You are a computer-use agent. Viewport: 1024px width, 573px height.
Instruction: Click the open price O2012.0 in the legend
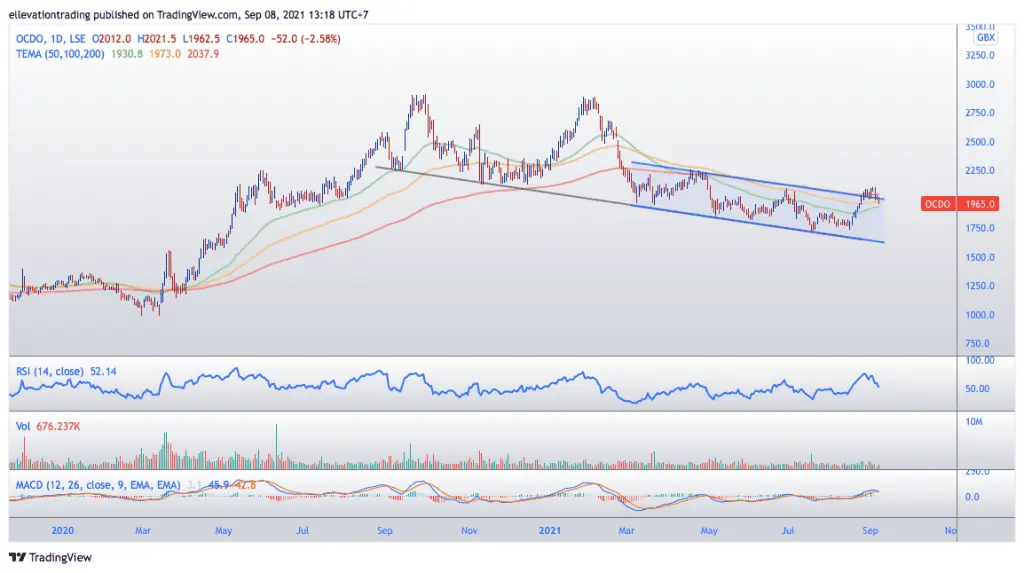tap(112, 39)
